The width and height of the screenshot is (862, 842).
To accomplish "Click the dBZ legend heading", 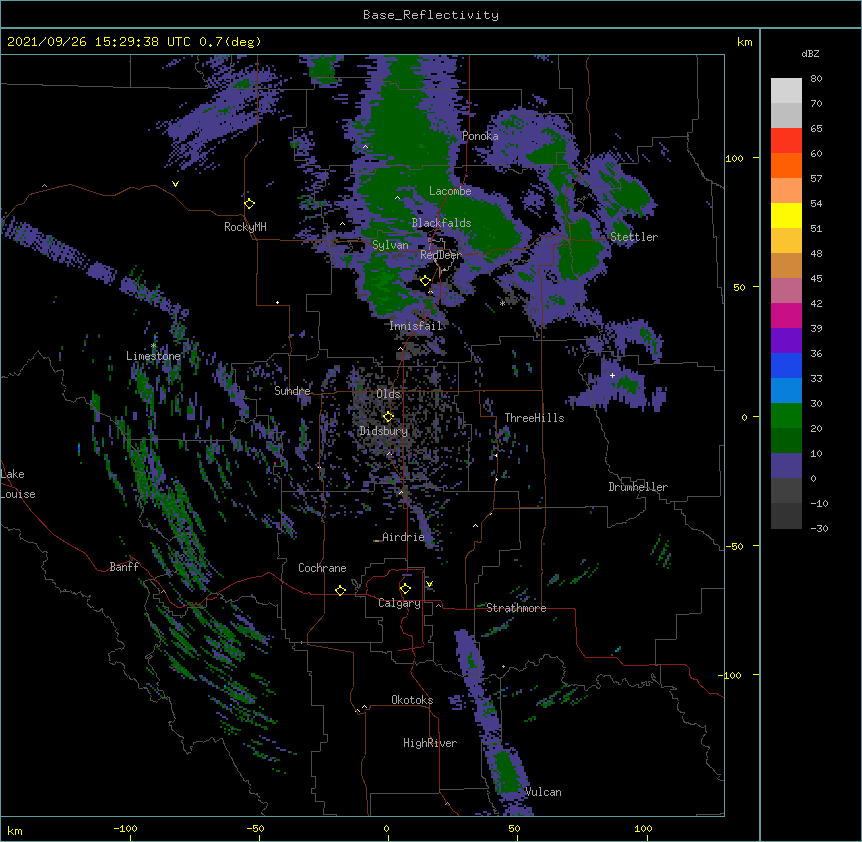I will coord(810,53).
